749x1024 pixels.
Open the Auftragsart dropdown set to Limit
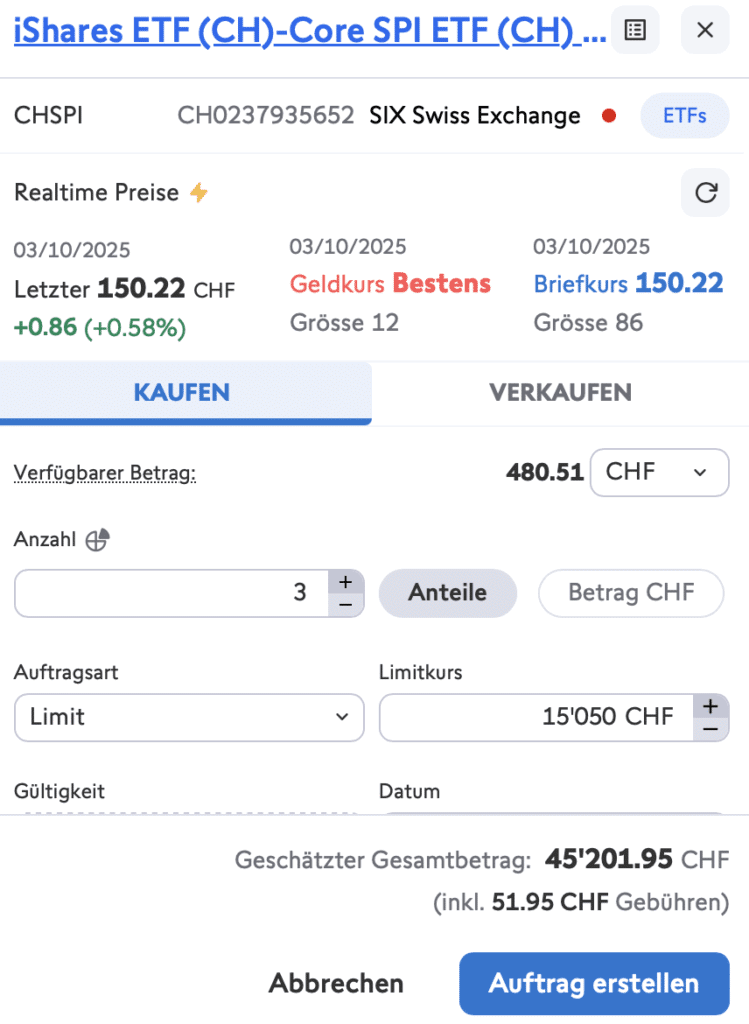[189, 717]
